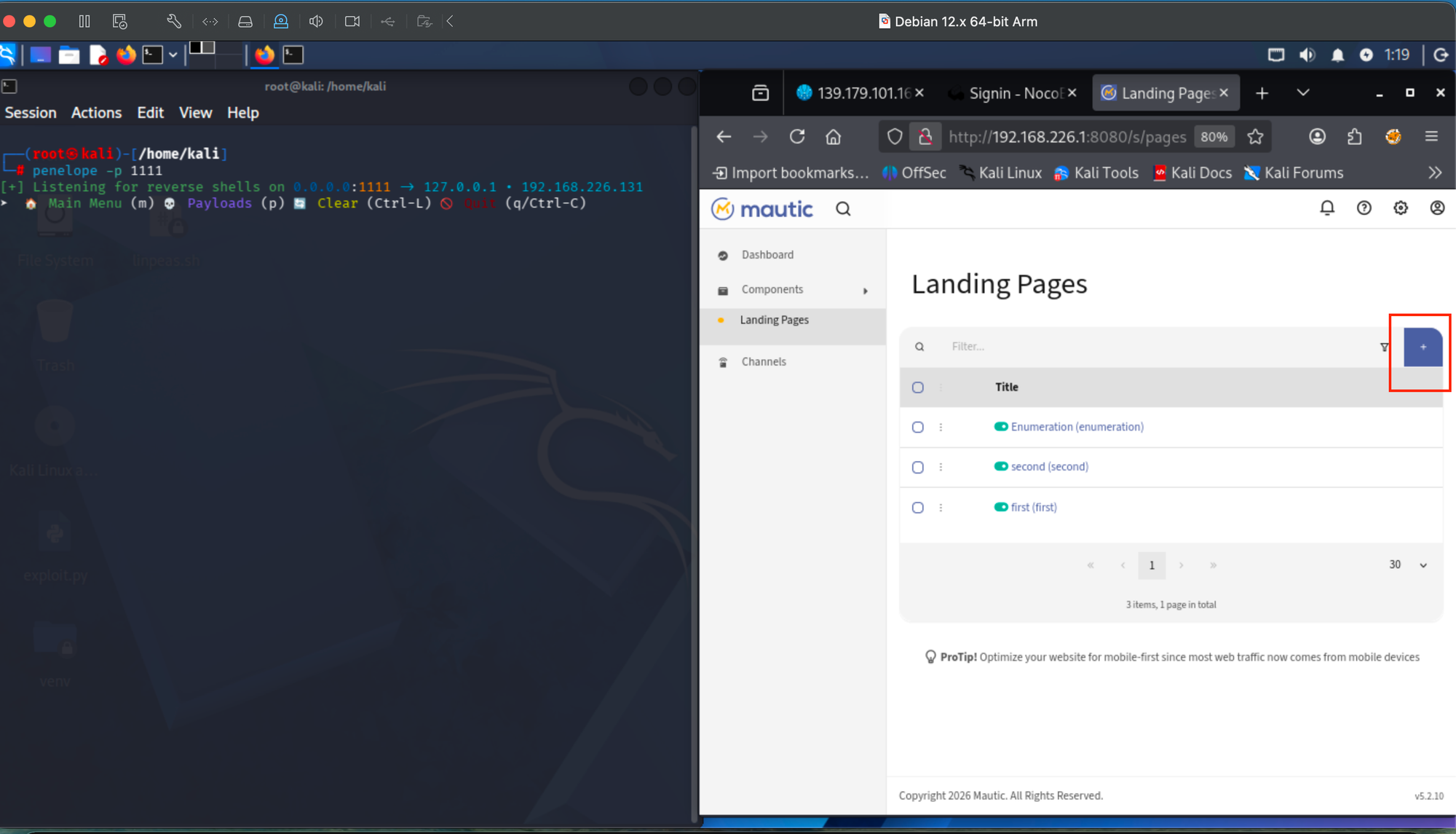This screenshot has width=1456, height=834.
Task: Check the box for the first (first) row
Action: [917, 508]
